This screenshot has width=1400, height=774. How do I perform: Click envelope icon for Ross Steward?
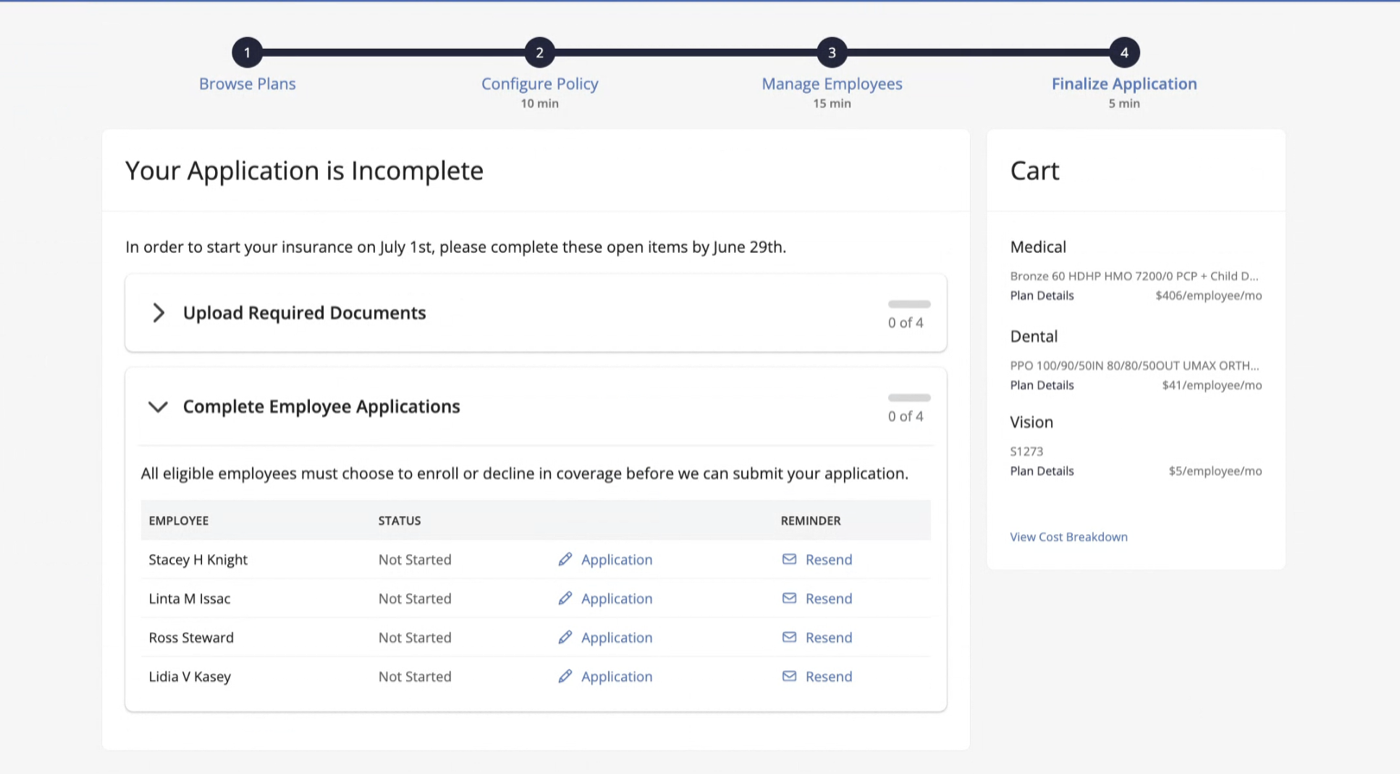click(x=789, y=637)
